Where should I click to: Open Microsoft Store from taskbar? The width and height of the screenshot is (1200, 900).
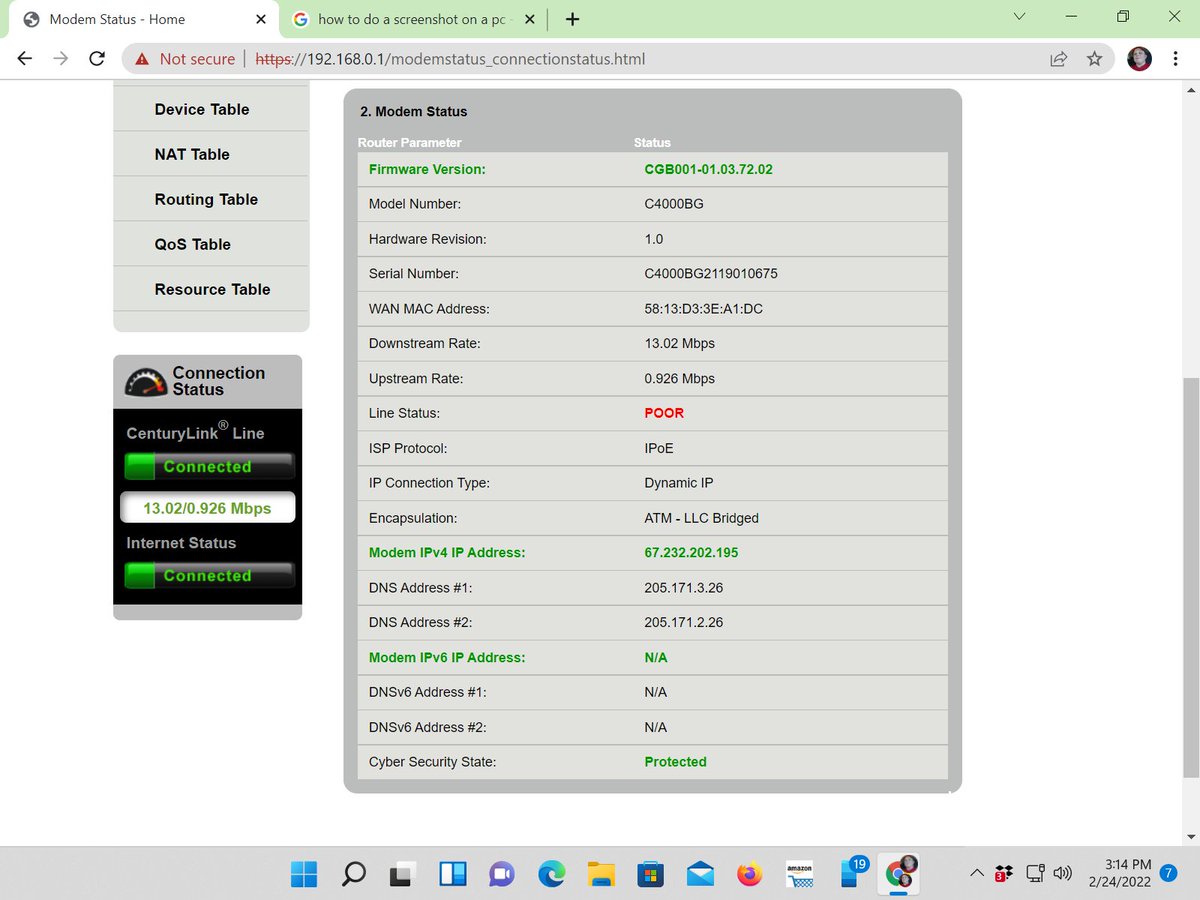(650, 874)
